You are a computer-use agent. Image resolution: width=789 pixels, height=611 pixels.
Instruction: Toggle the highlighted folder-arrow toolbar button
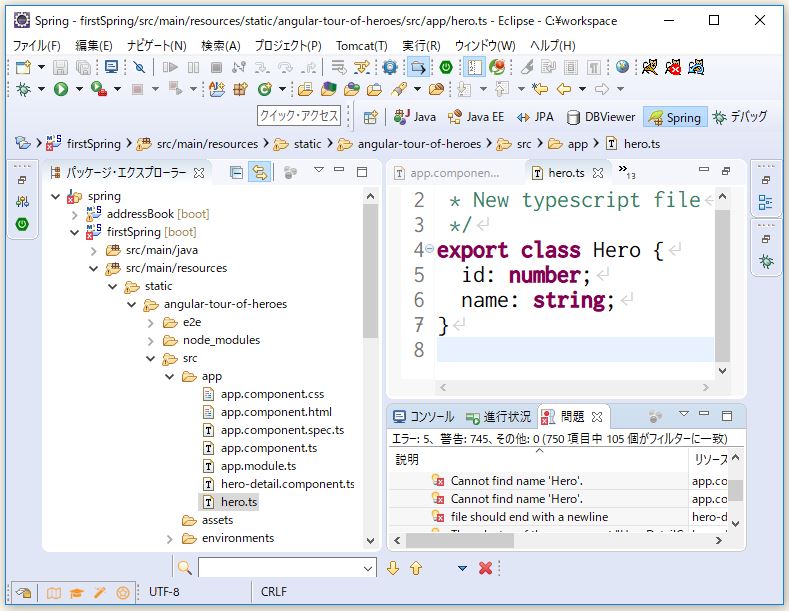(x=418, y=67)
